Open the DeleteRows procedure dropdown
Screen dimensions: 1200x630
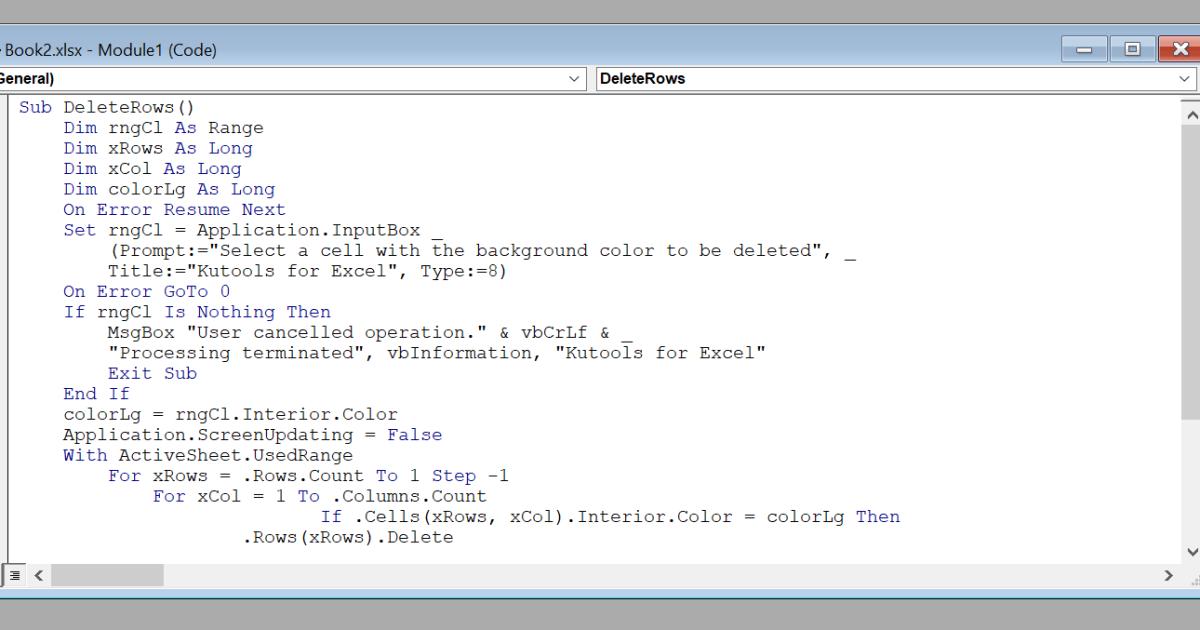(1186, 79)
